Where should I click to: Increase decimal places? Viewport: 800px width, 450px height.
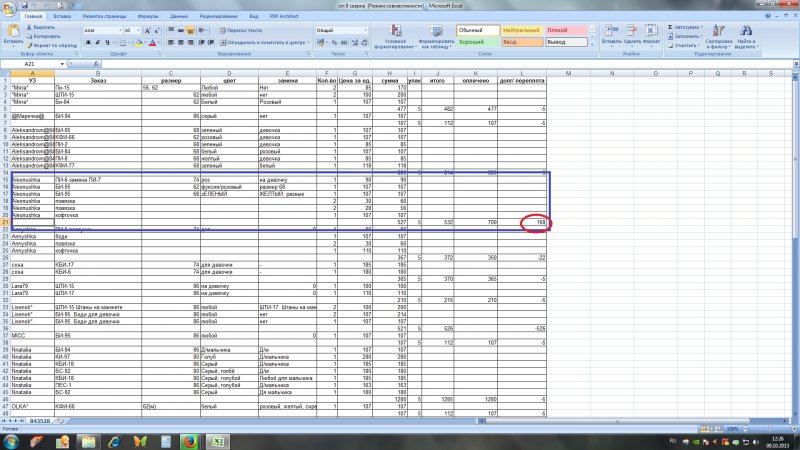[355, 43]
